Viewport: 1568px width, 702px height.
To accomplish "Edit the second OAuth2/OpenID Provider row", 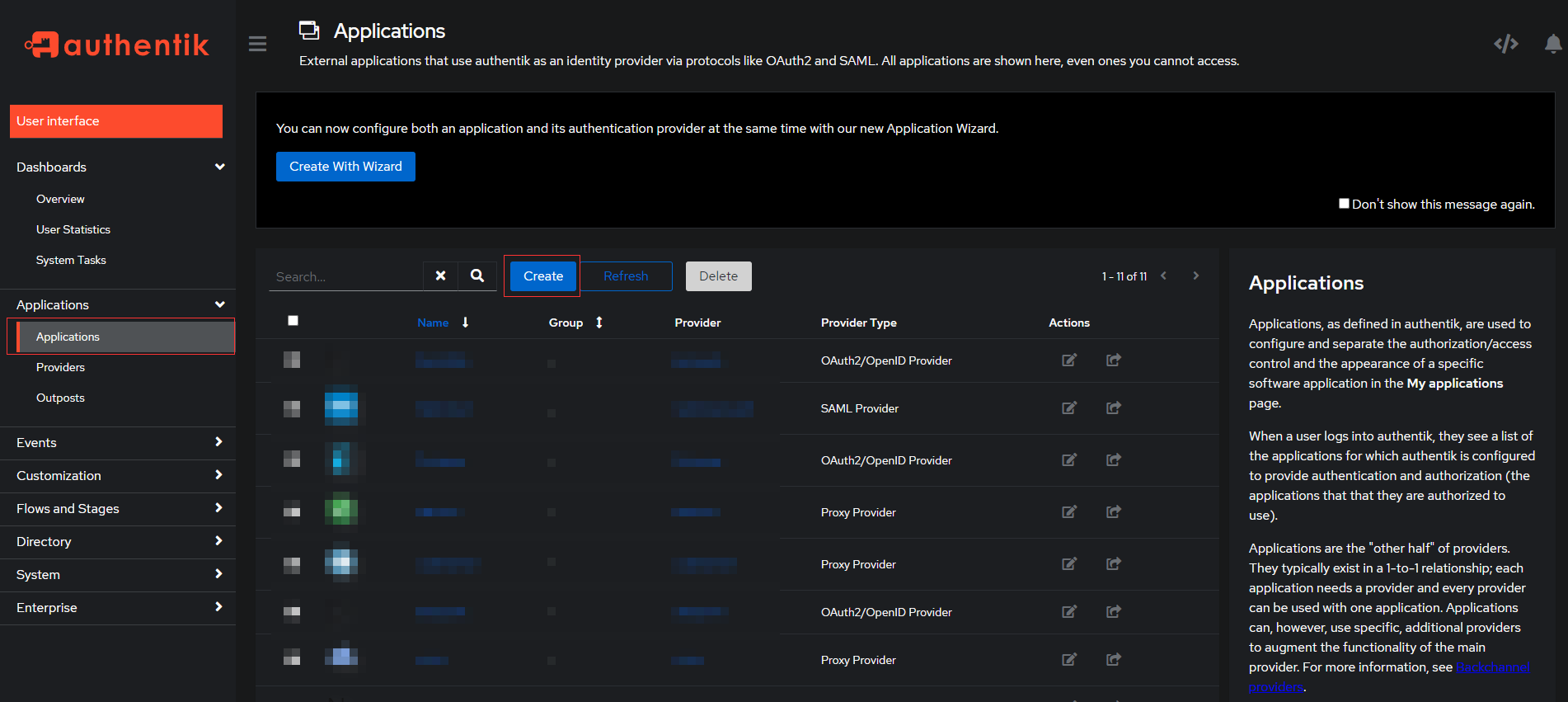I will click(1069, 459).
